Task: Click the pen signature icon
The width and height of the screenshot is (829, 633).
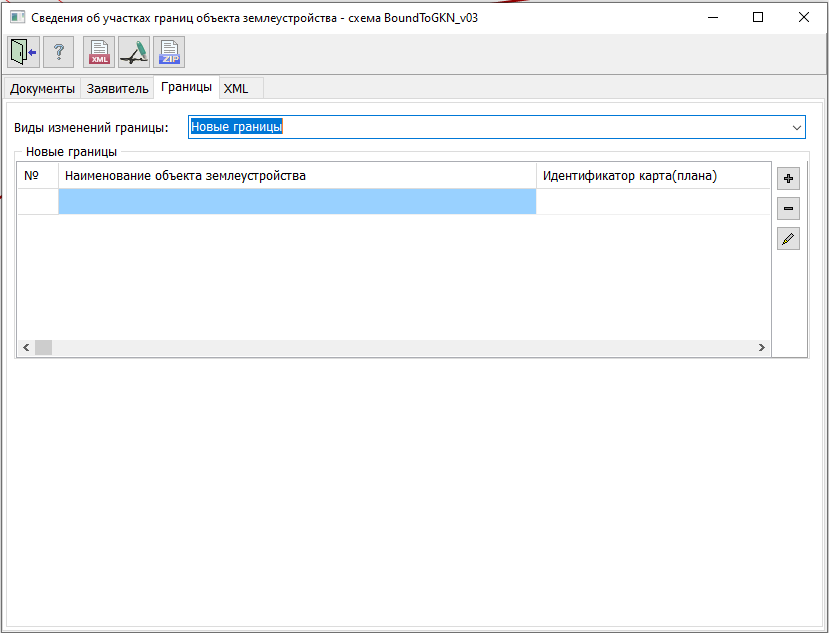Action: [x=134, y=51]
